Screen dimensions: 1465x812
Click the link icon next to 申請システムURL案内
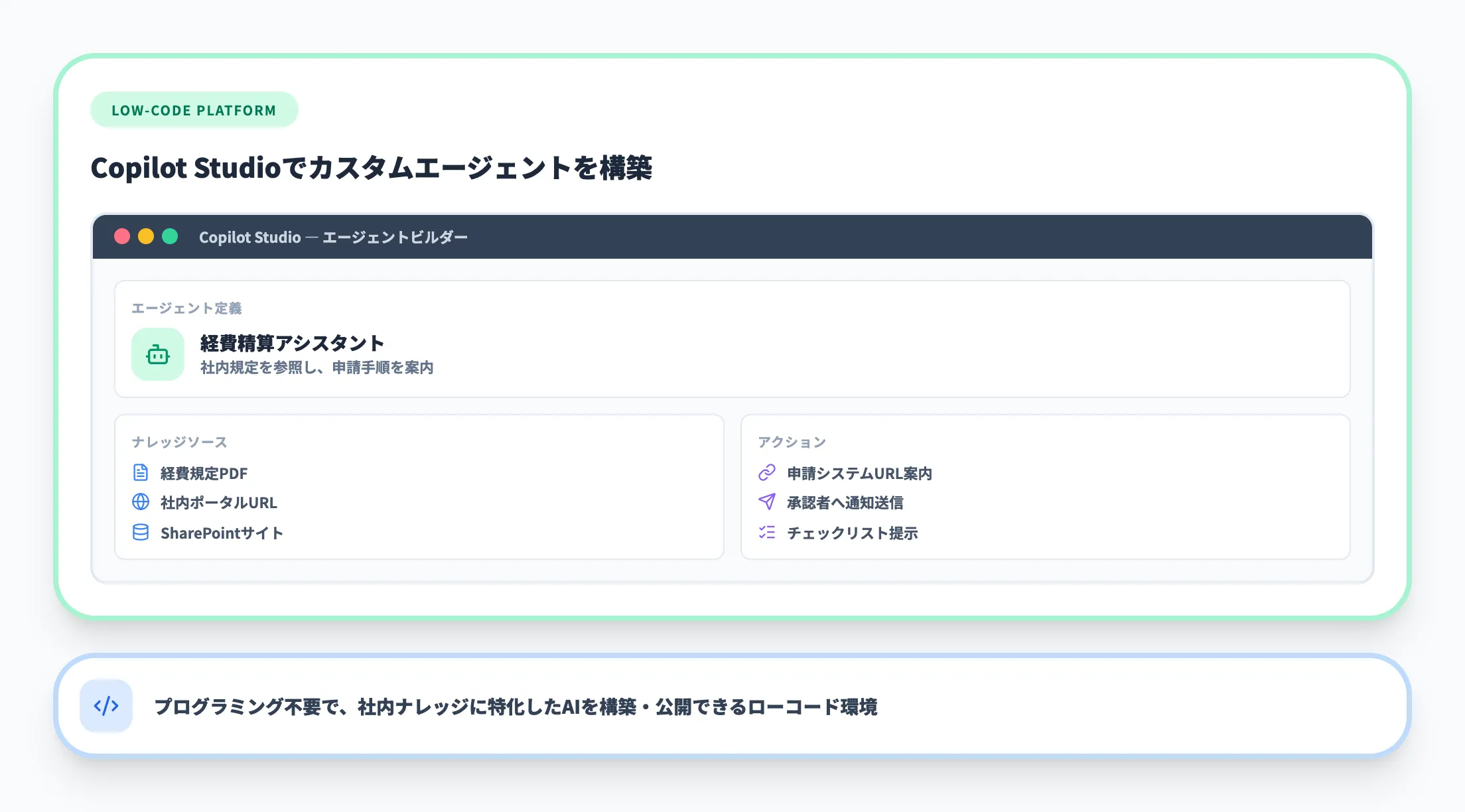(x=766, y=473)
